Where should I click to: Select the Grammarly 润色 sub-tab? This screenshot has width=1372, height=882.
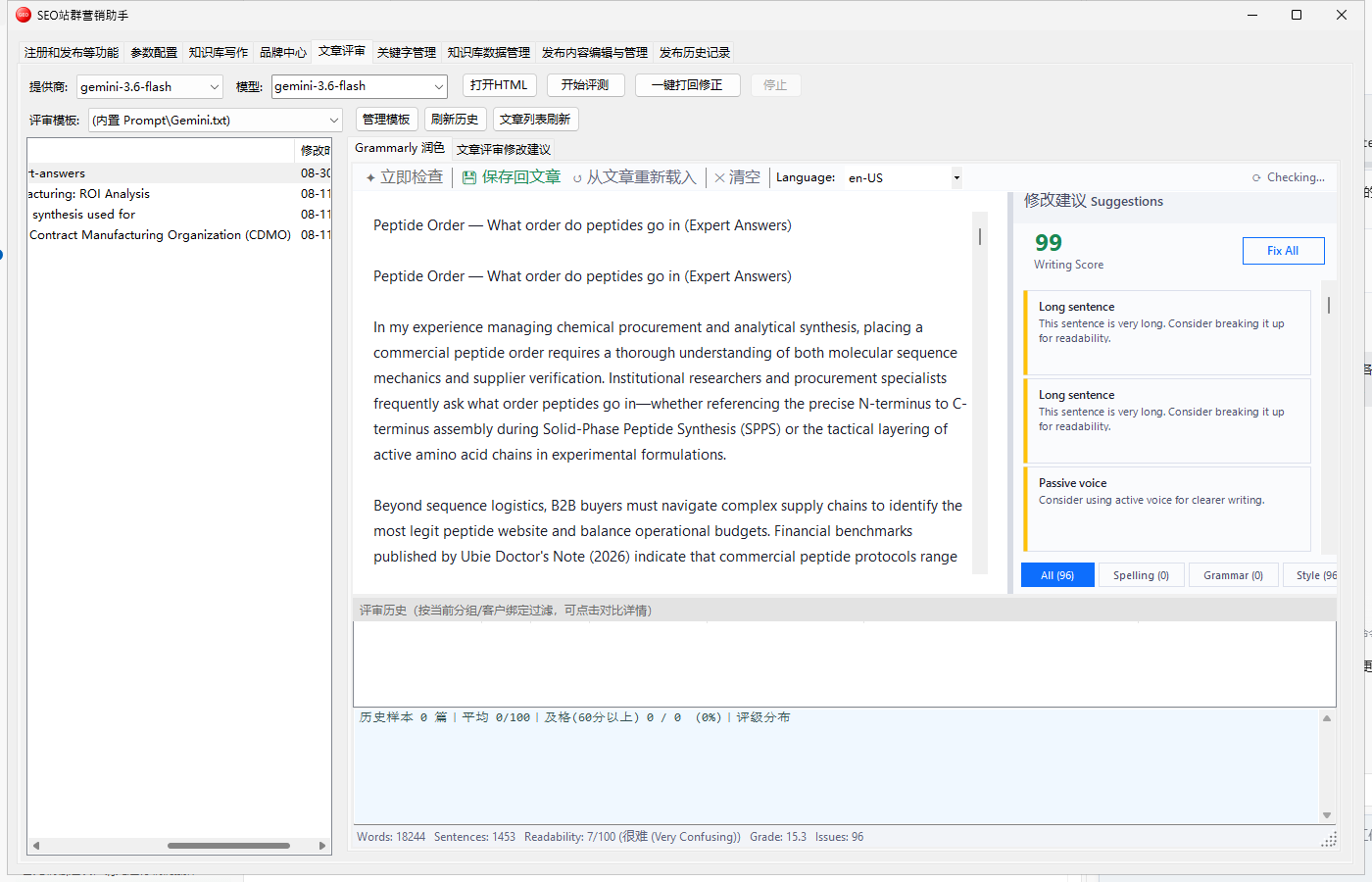(x=400, y=148)
